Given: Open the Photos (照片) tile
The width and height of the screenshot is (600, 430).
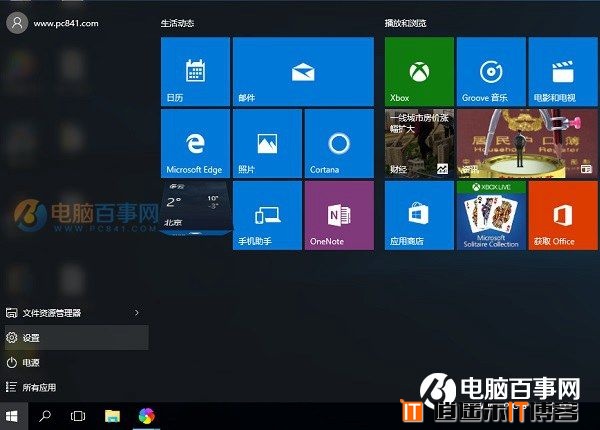Looking at the screenshot, I should tap(266, 143).
